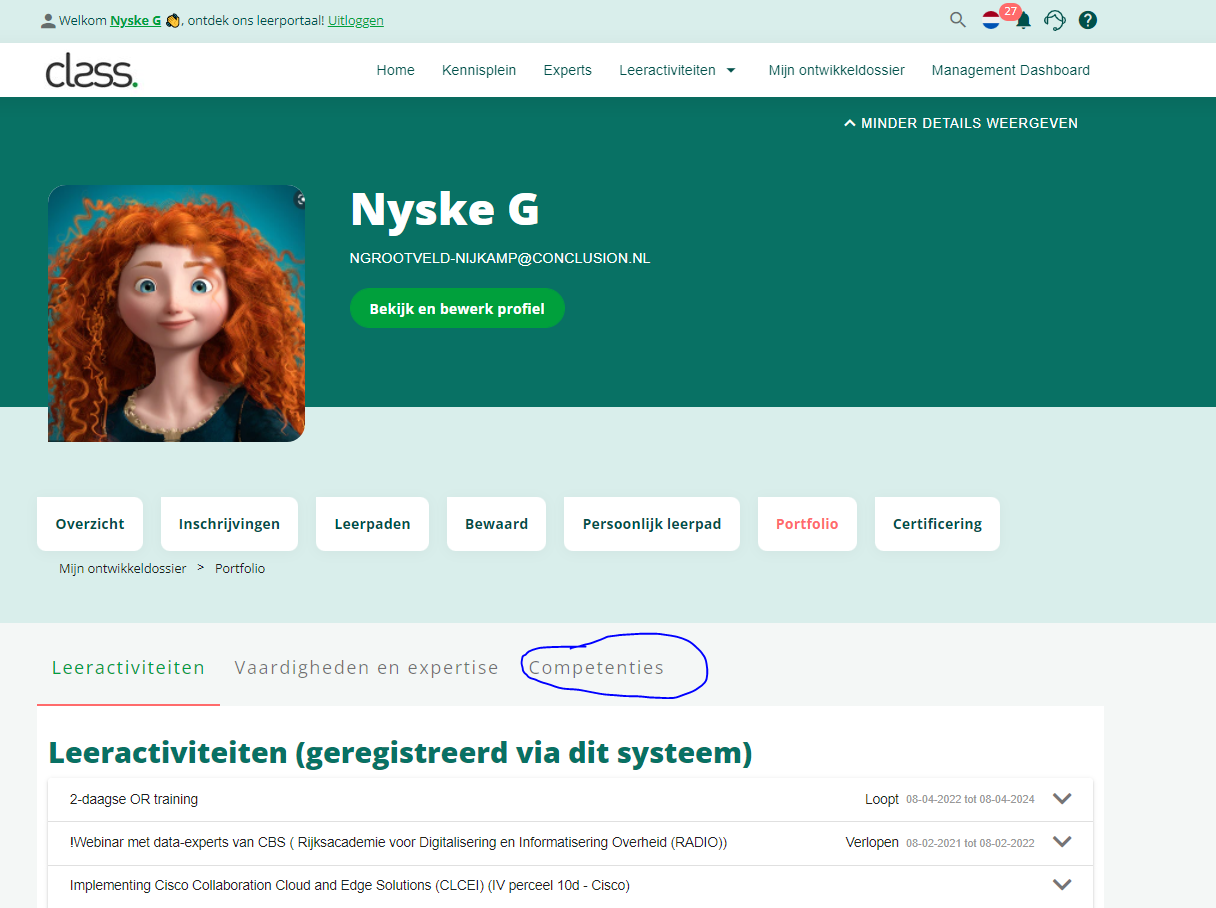The height and width of the screenshot is (908, 1216).
Task: Click the search magnifier icon
Action: pos(958,20)
